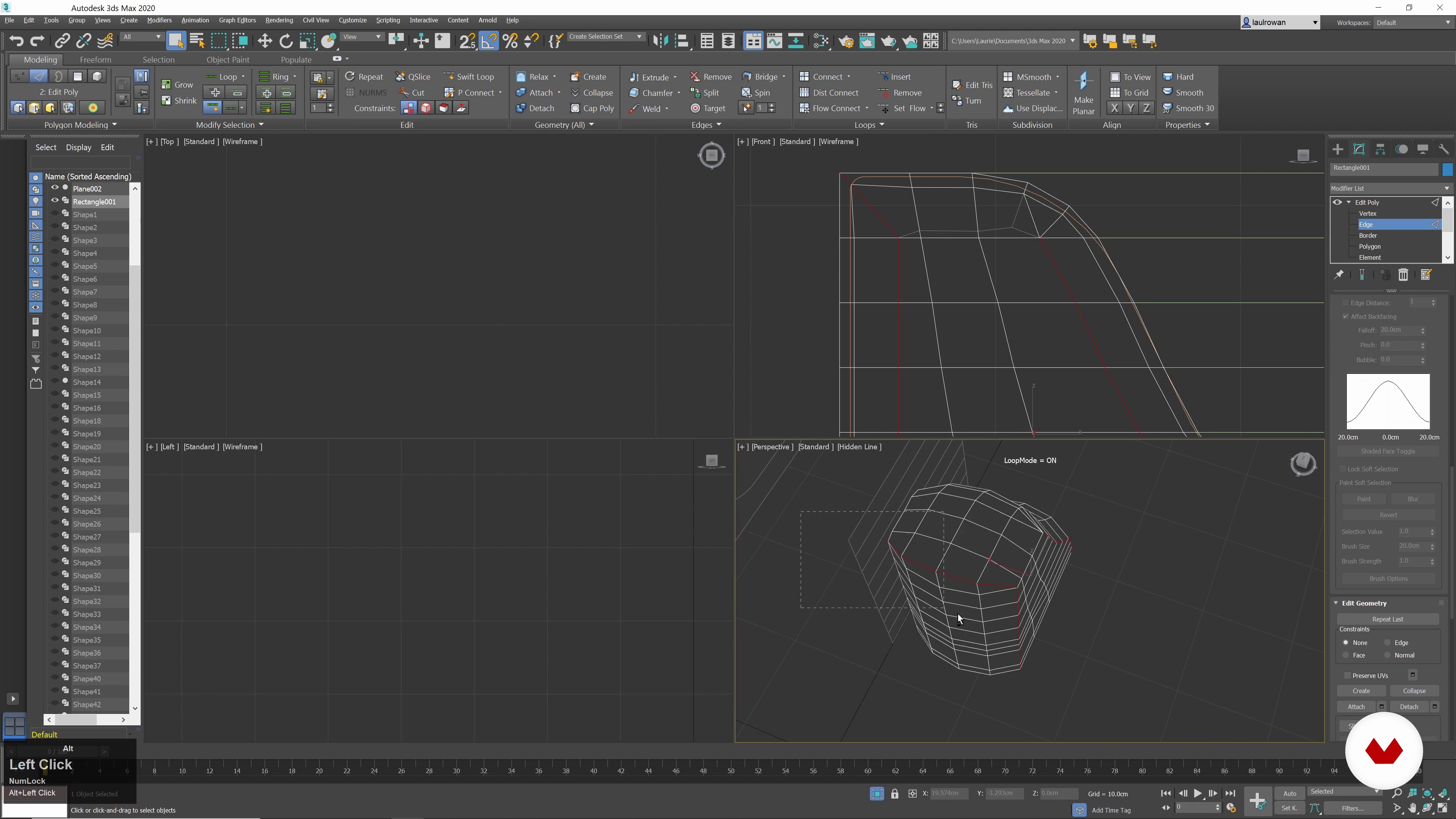Activate the Select Object tool
The width and height of the screenshot is (1456, 819).
click(176, 41)
